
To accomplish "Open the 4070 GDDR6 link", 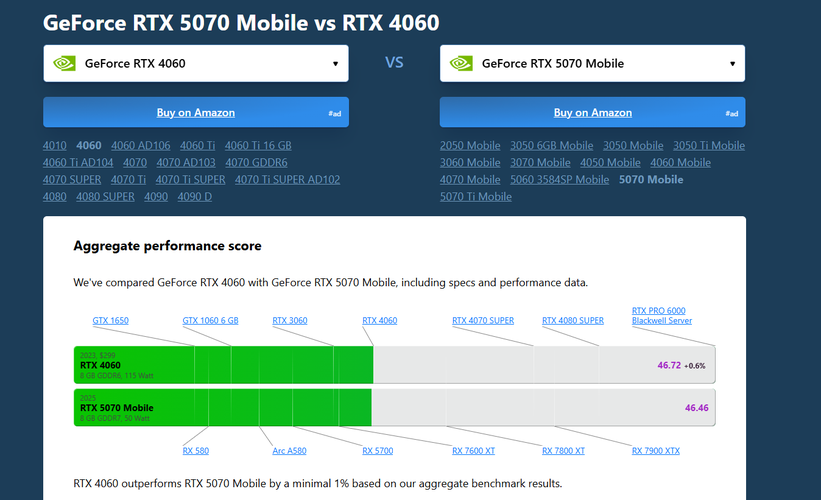I will tap(256, 162).
